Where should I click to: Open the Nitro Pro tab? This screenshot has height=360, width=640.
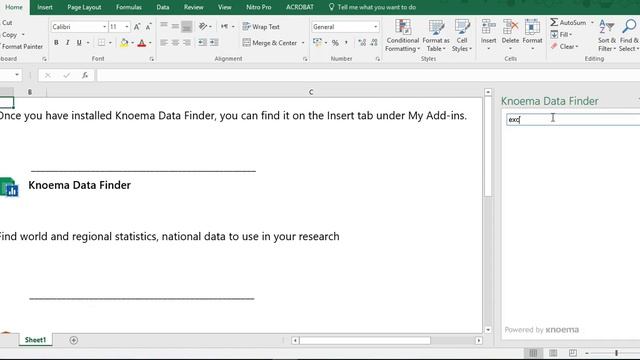click(x=259, y=7)
